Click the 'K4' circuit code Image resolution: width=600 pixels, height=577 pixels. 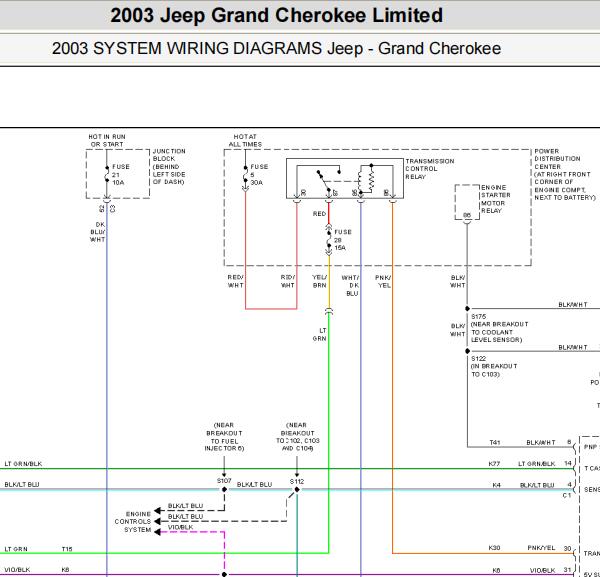(496, 485)
